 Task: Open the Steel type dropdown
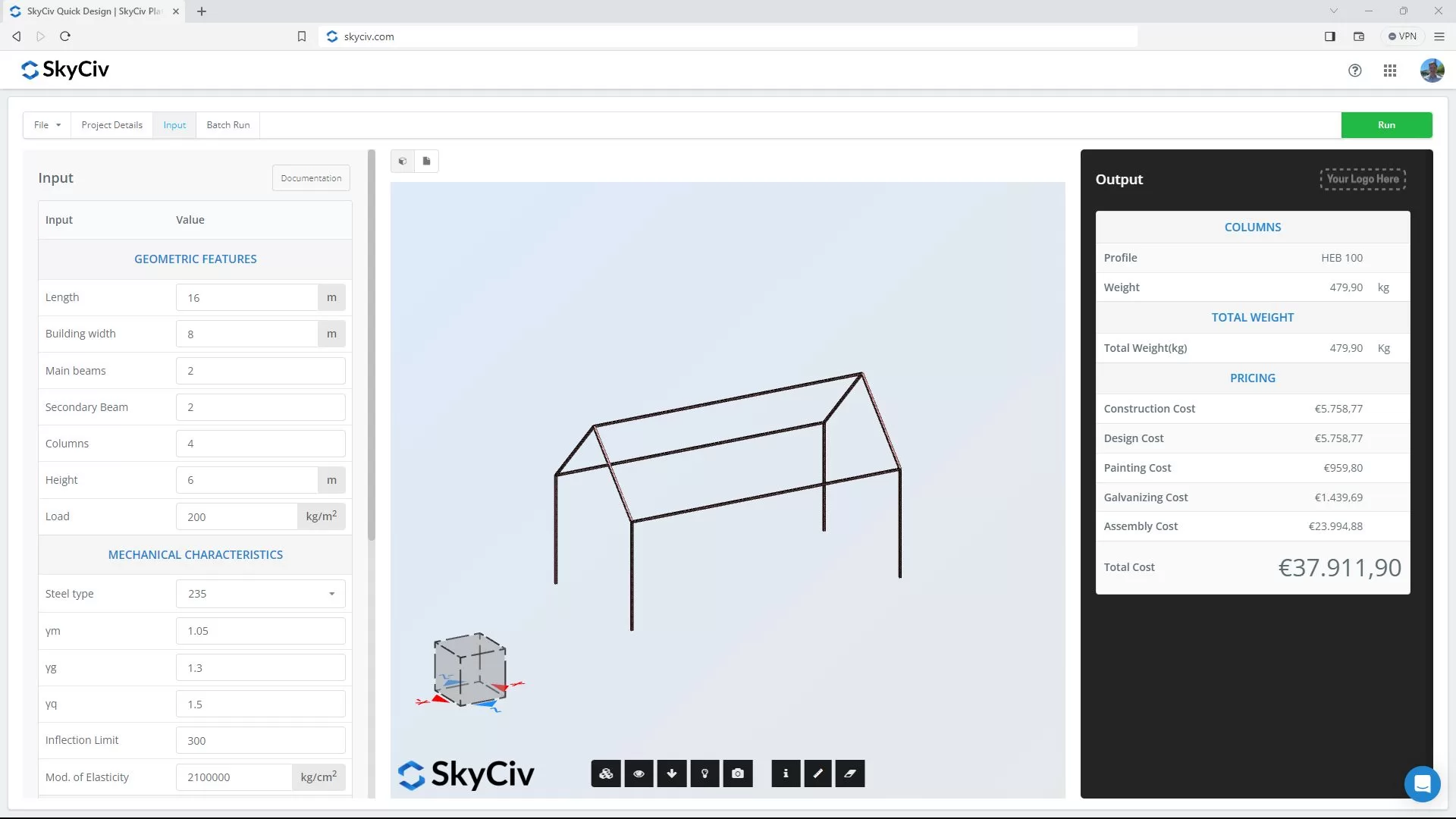click(x=261, y=594)
